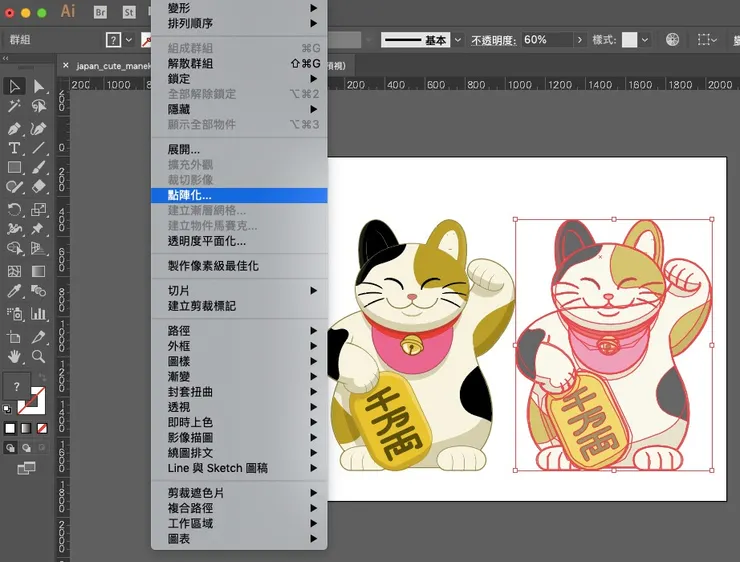Expand the 鎖定 submenu
The image size is (740, 562).
click(x=239, y=78)
